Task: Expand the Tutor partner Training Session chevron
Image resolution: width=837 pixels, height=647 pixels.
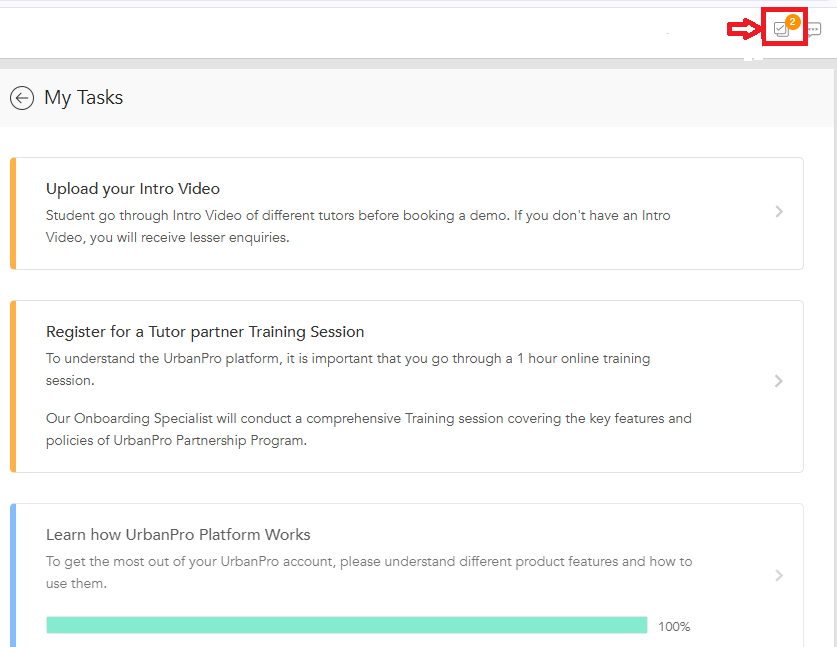Action: click(779, 381)
